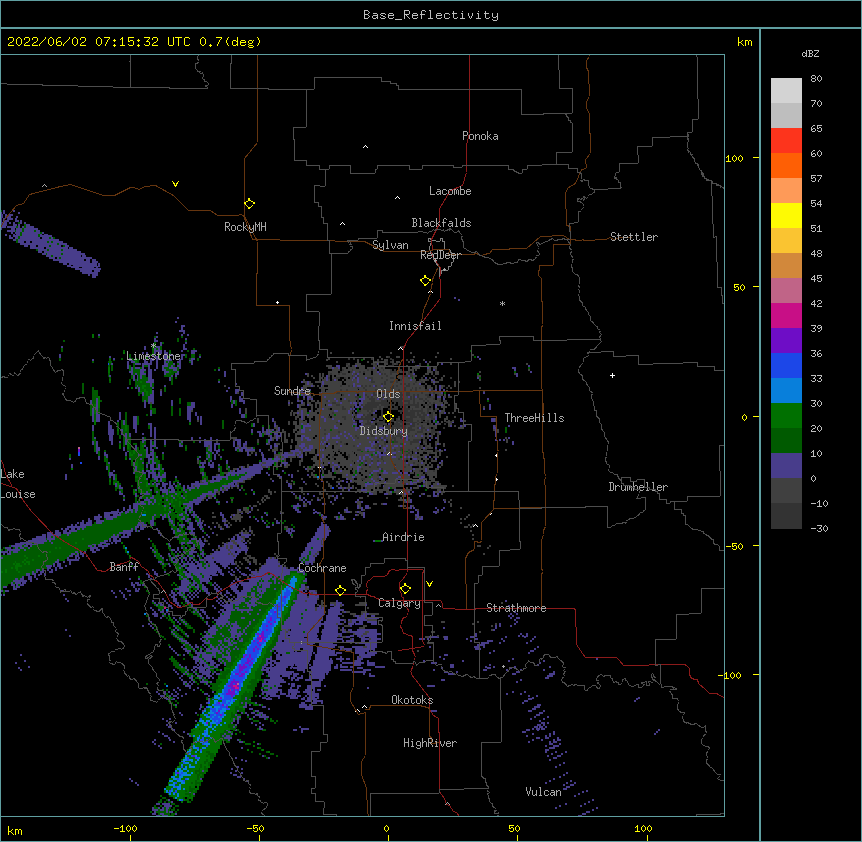Click the Okotoks city label
This screenshot has height=842, width=862.
pos(412,700)
